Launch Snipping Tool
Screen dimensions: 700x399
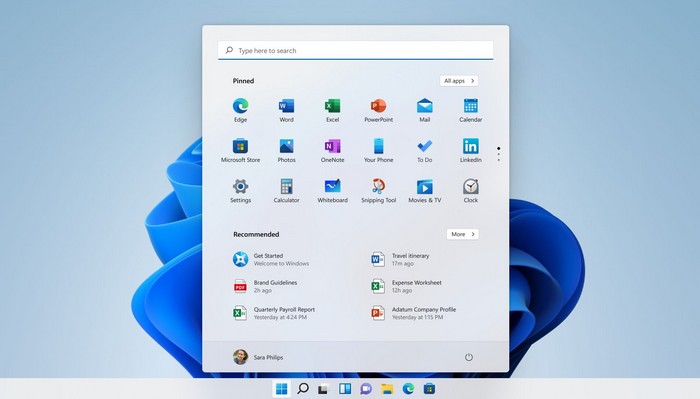[379, 191]
